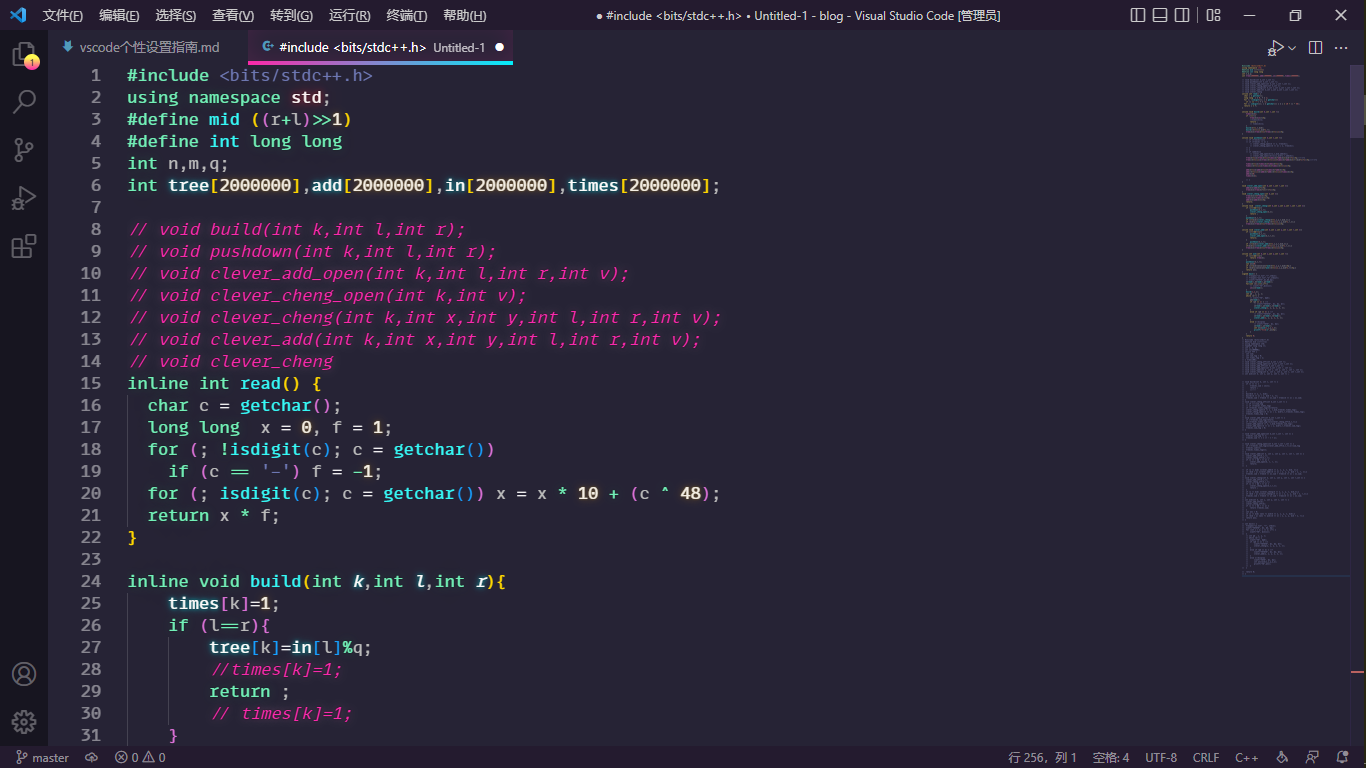This screenshot has width=1366, height=768.
Task: Click the 'tree[k]=in[l]%q;' line
Action: coord(291,647)
